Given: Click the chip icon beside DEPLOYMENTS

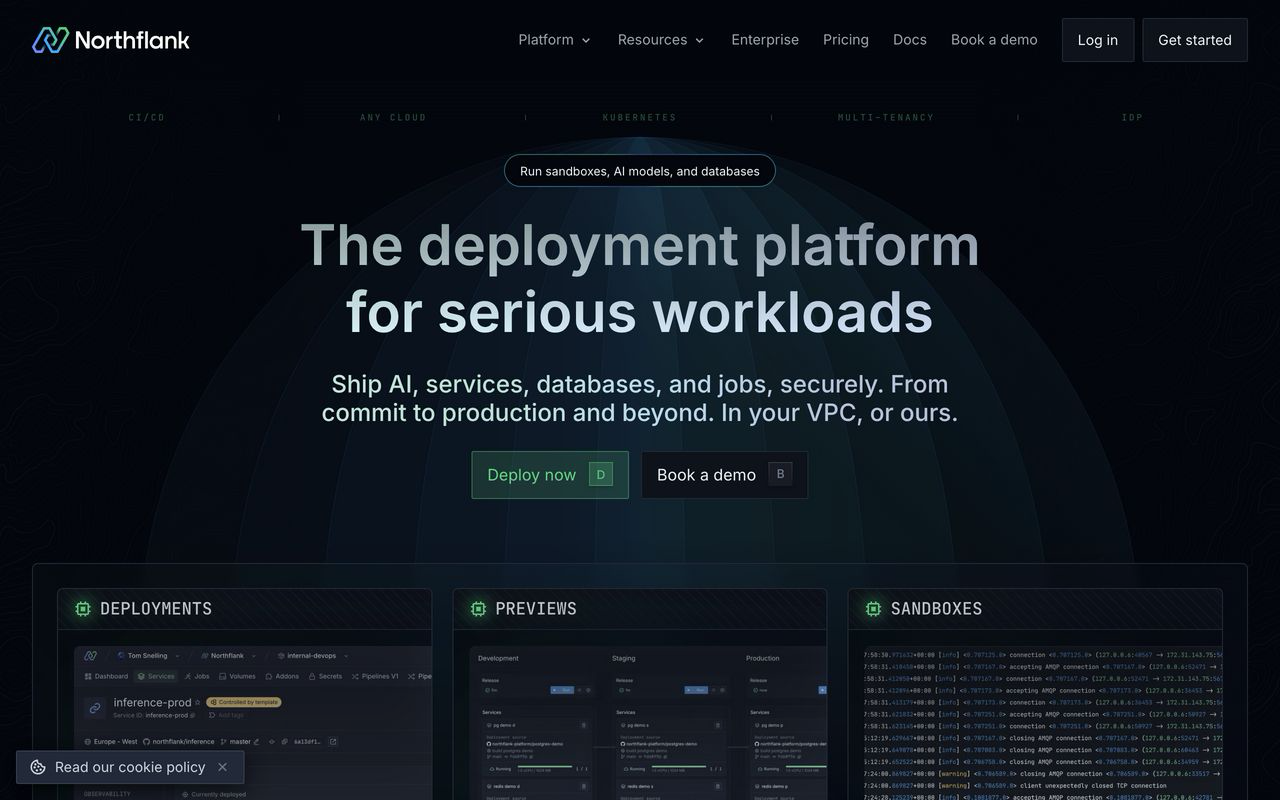Looking at the screenshot, I should [x=83, y=608].
